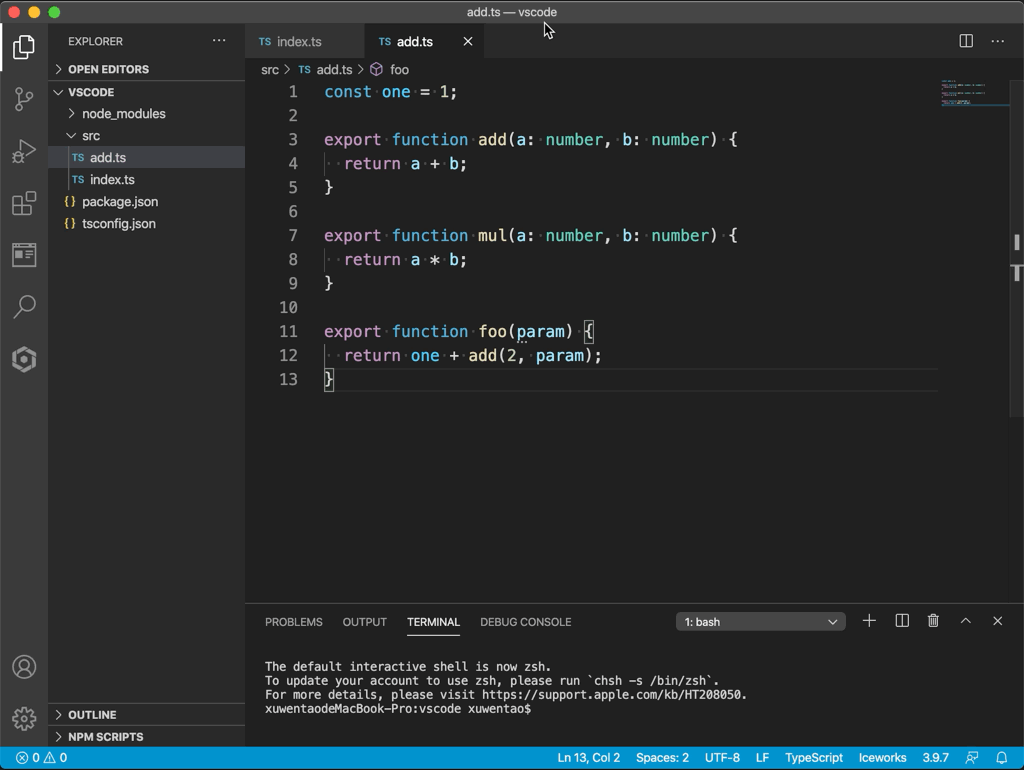Switch to the PROBLEMS panel tab
1024x770 pixels.
tap(293, 622)
